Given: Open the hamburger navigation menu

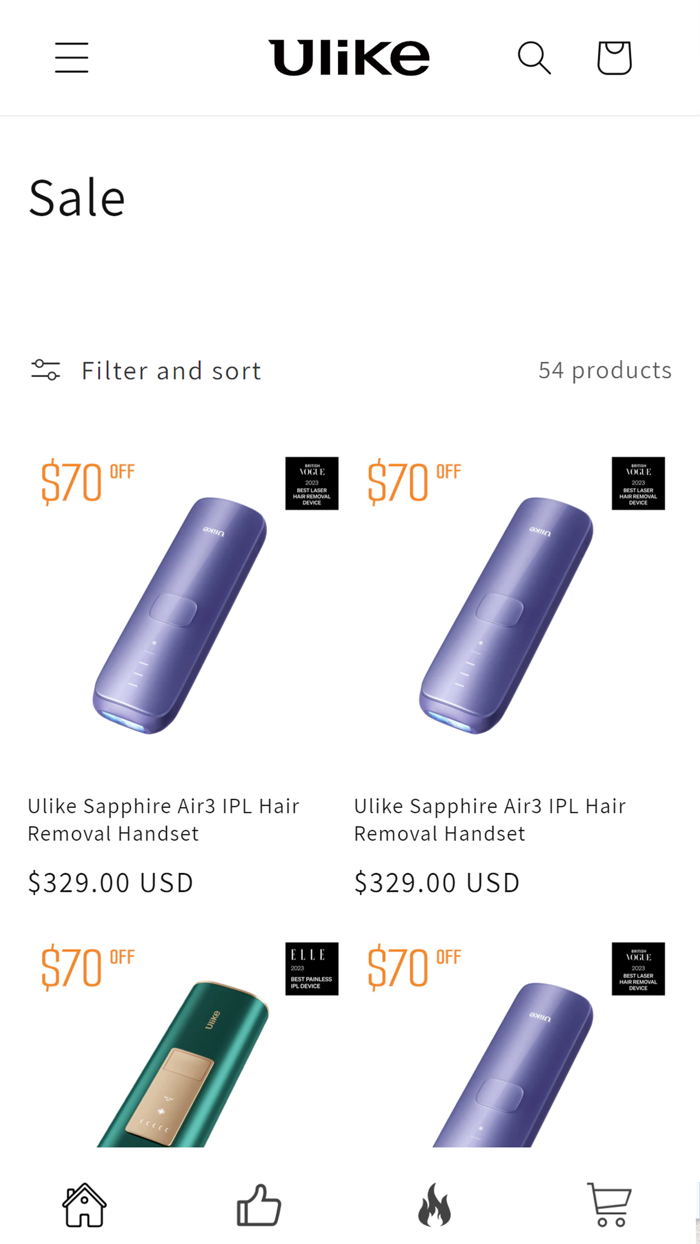Looking at the screenshot, I should [71, 57].
